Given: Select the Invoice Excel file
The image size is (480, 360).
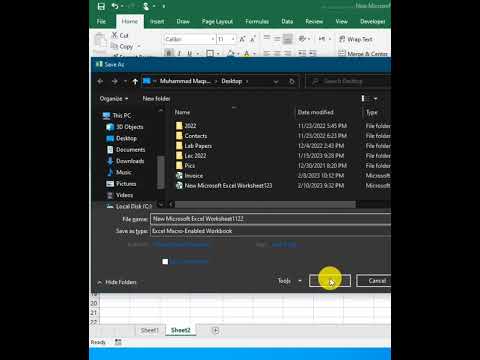Looking at the screenshot, I should pos(190,176).
